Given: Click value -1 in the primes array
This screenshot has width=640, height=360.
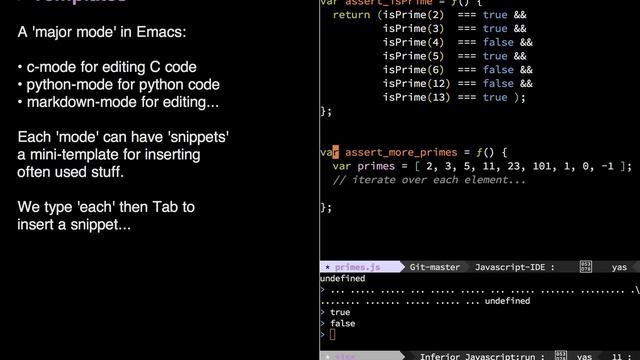Looking at the screenshot, I should [607, 166].
